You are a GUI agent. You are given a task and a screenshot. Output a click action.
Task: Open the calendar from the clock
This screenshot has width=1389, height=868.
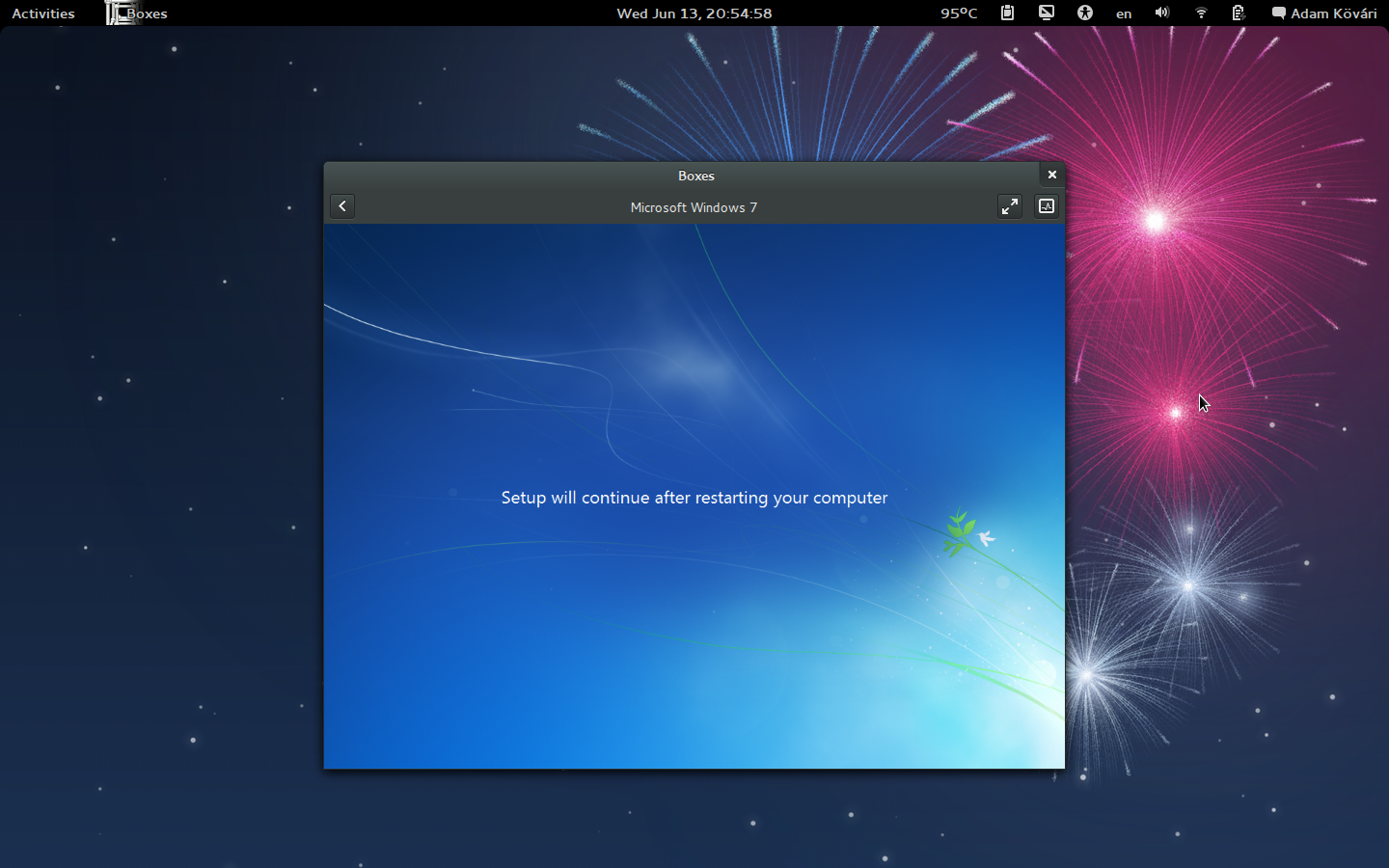694,14
